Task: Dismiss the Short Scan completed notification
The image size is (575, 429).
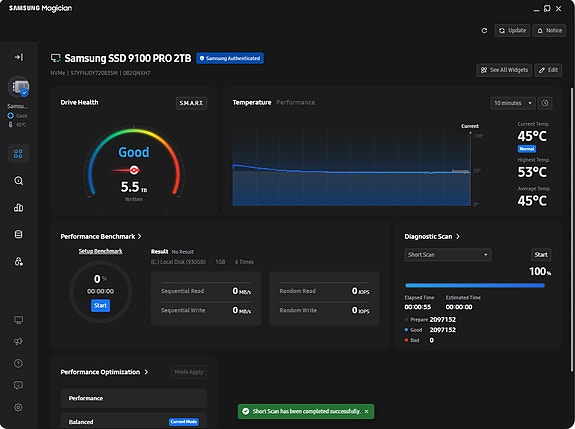Action: pos(366,411)
